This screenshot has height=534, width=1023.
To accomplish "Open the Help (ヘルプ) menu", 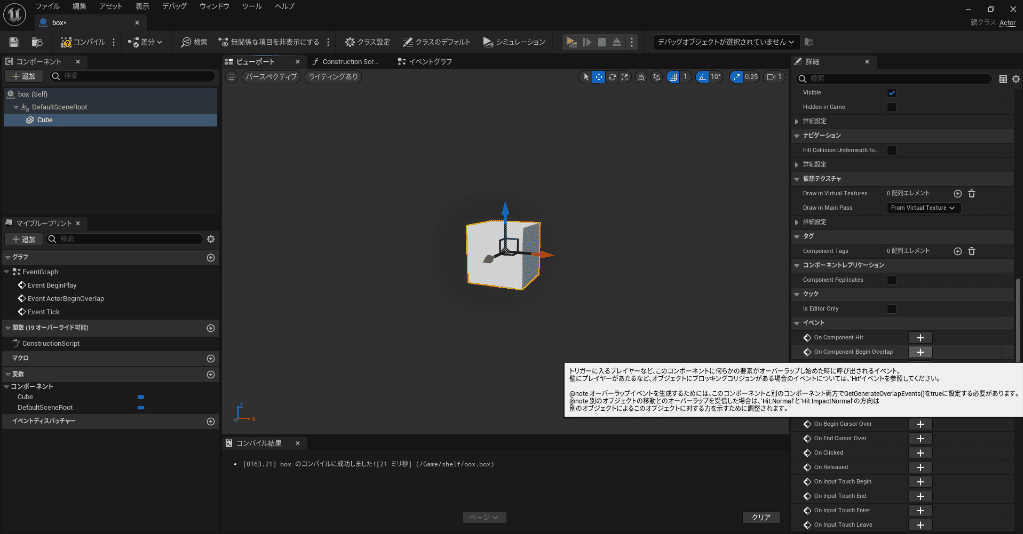I will (284, 6).
